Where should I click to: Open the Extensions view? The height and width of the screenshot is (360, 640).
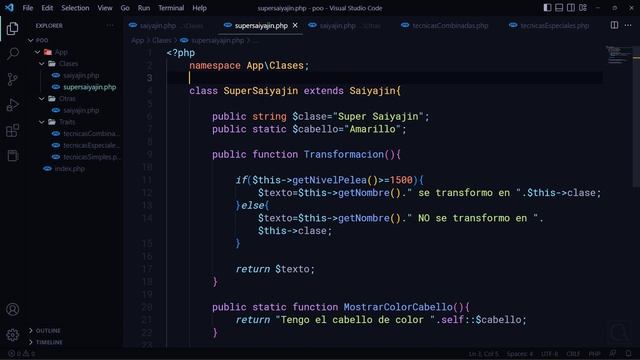tap(12, 131)
